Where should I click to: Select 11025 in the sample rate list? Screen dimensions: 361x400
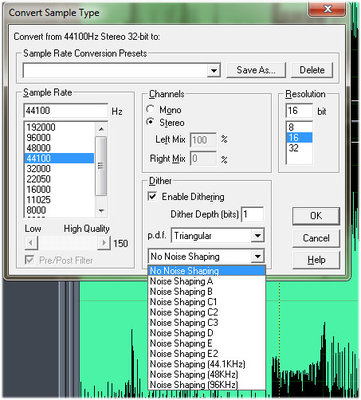(60, 199)
